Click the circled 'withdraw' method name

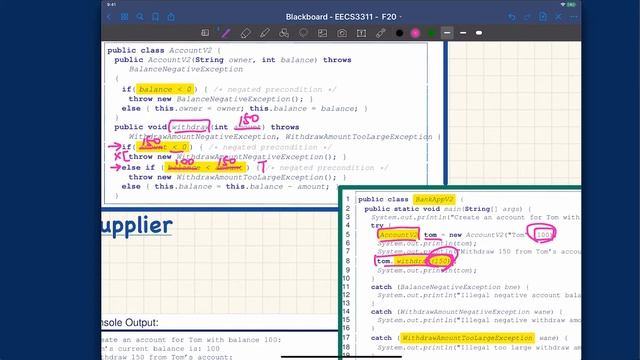click(189, 127)
